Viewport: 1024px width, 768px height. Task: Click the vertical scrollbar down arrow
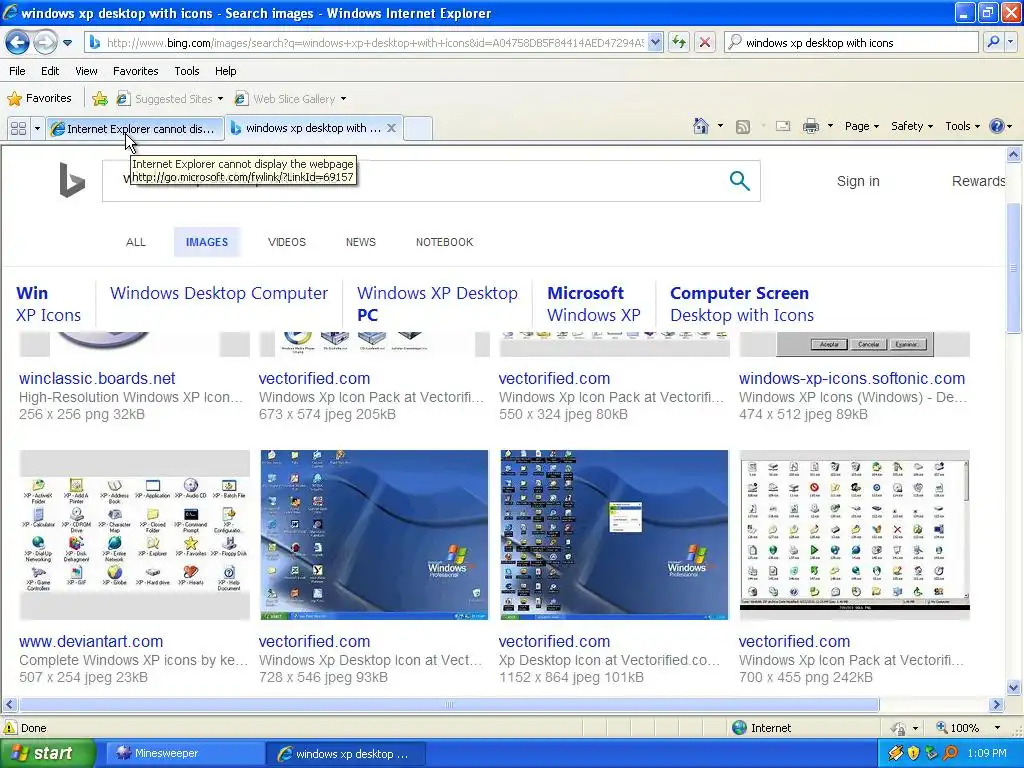pyautogui.click(x=1014, y=687)
